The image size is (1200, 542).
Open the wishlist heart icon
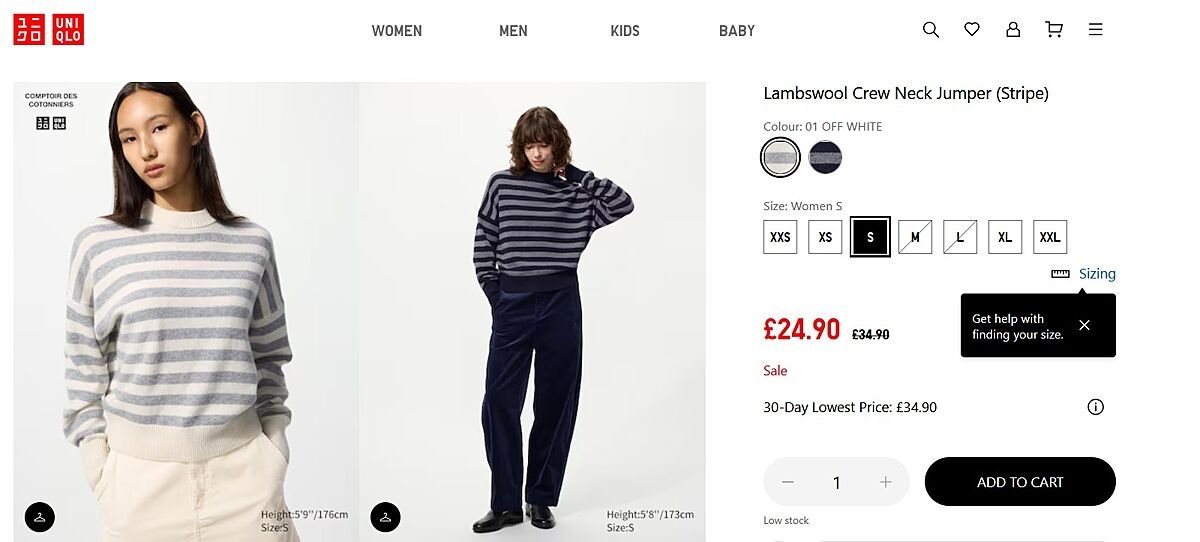972,30
